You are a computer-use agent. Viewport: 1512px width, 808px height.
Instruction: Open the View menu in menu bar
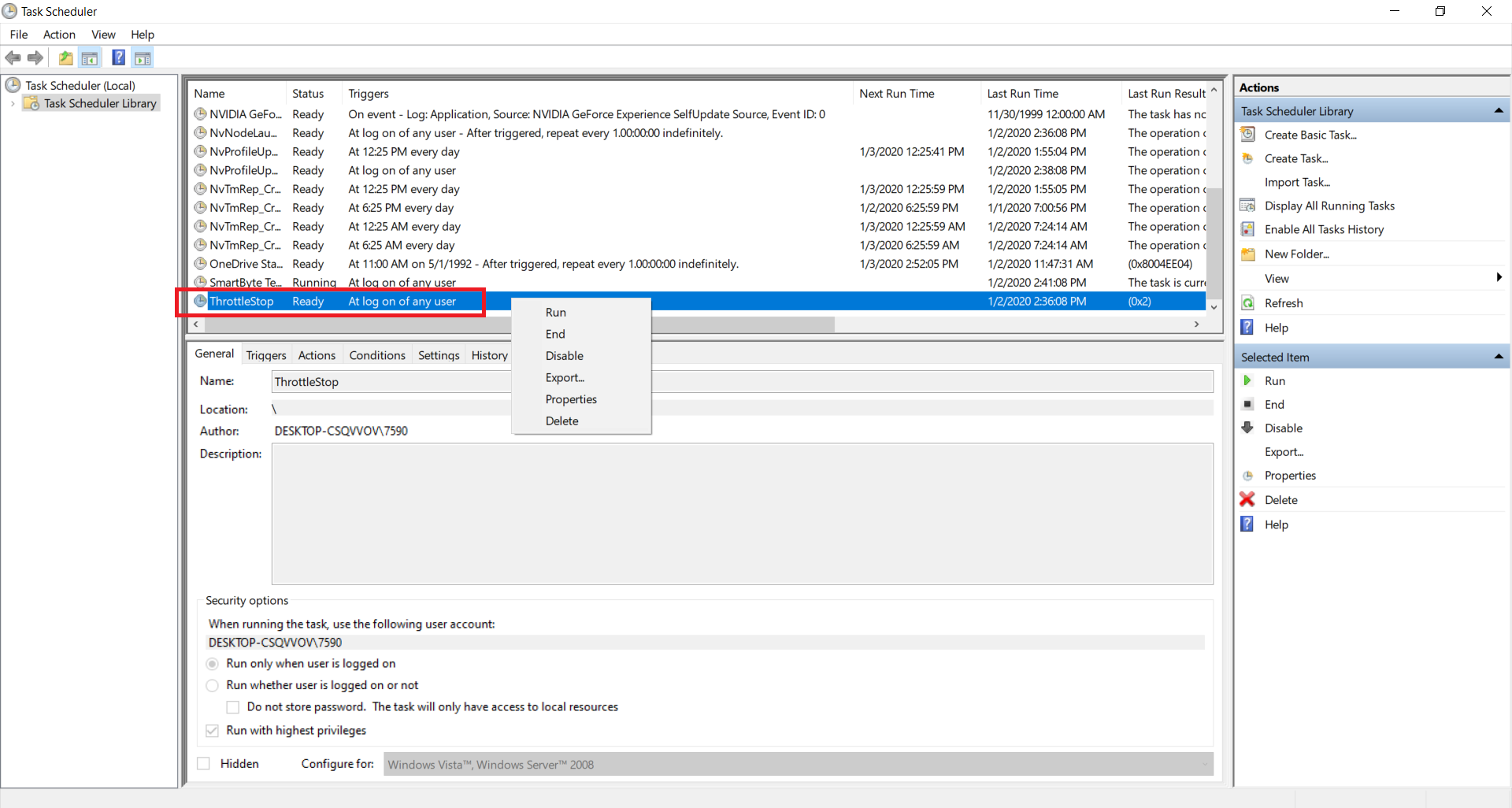(103, 34)
